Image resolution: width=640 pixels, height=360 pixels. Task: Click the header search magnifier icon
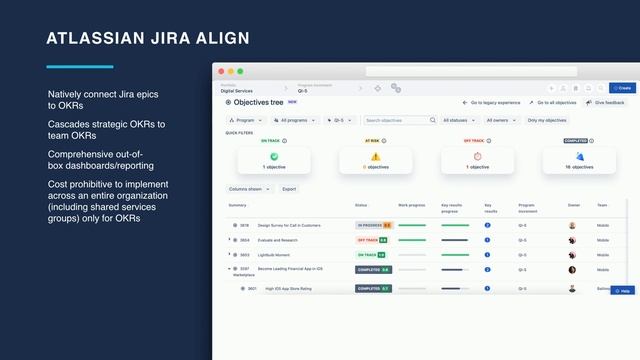coord(601,88)
